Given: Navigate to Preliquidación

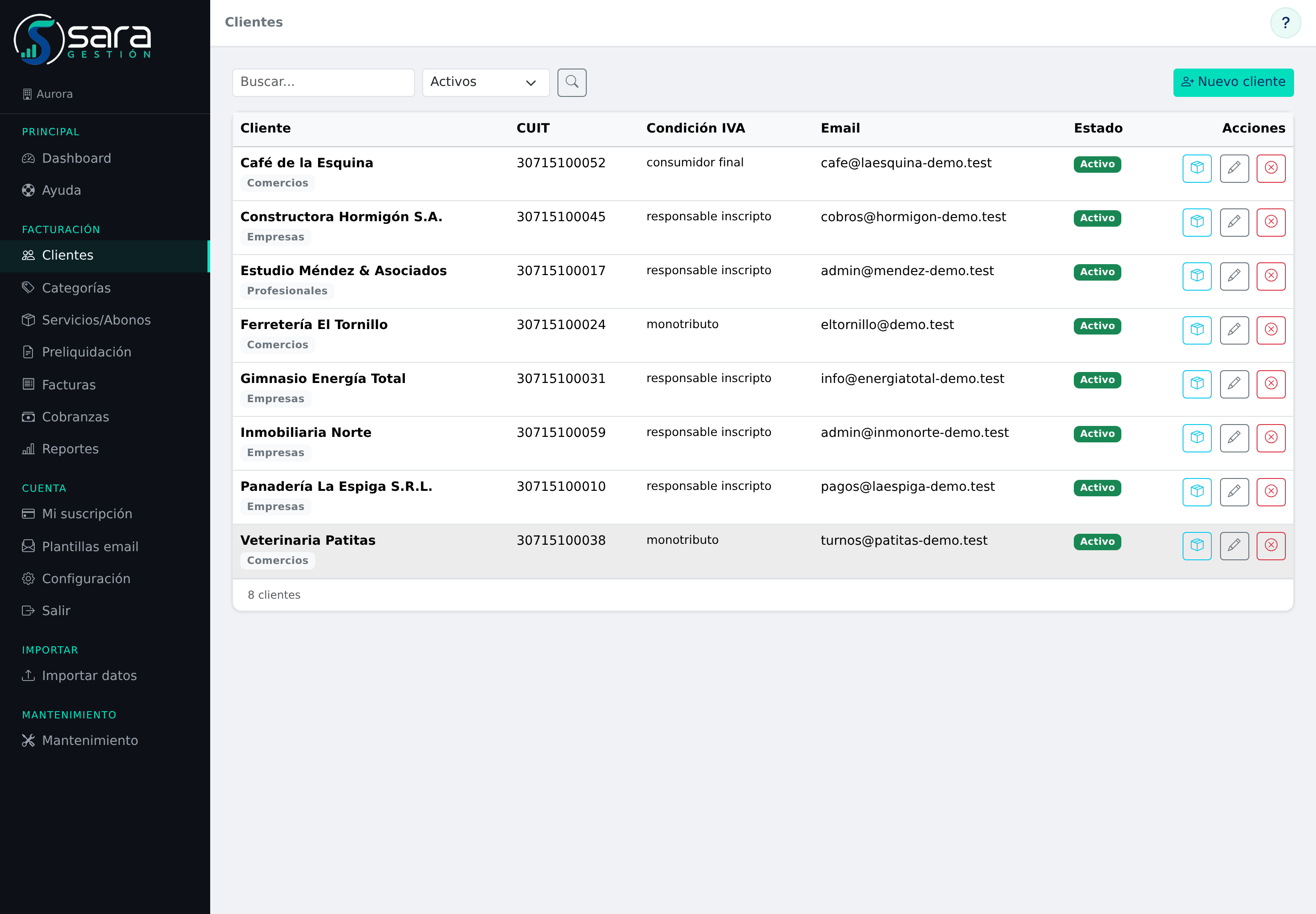Looking at the screenshot, I should click(x=105, y=352).
